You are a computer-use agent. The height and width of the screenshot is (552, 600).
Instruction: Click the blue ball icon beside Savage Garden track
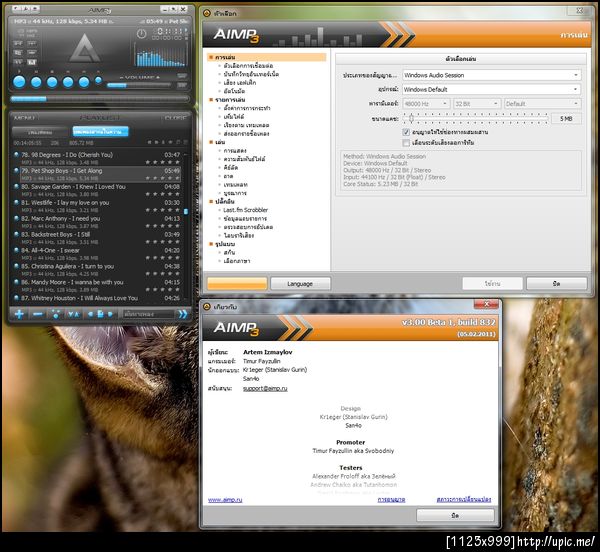[16, 186]
